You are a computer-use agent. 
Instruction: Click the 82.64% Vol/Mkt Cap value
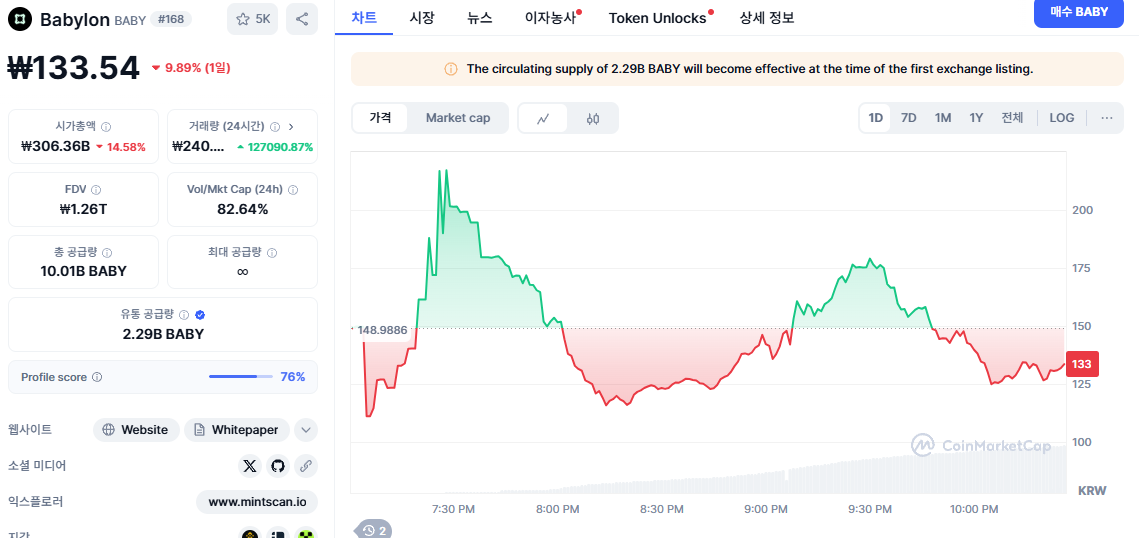[243, 209]
